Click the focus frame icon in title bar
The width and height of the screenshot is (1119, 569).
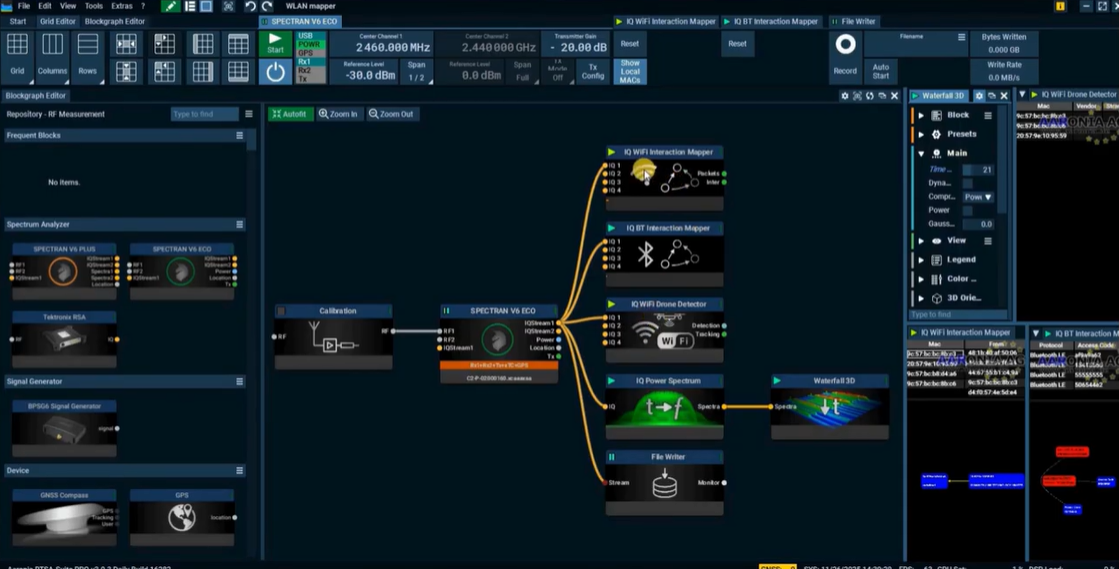[x=228, y=6]
